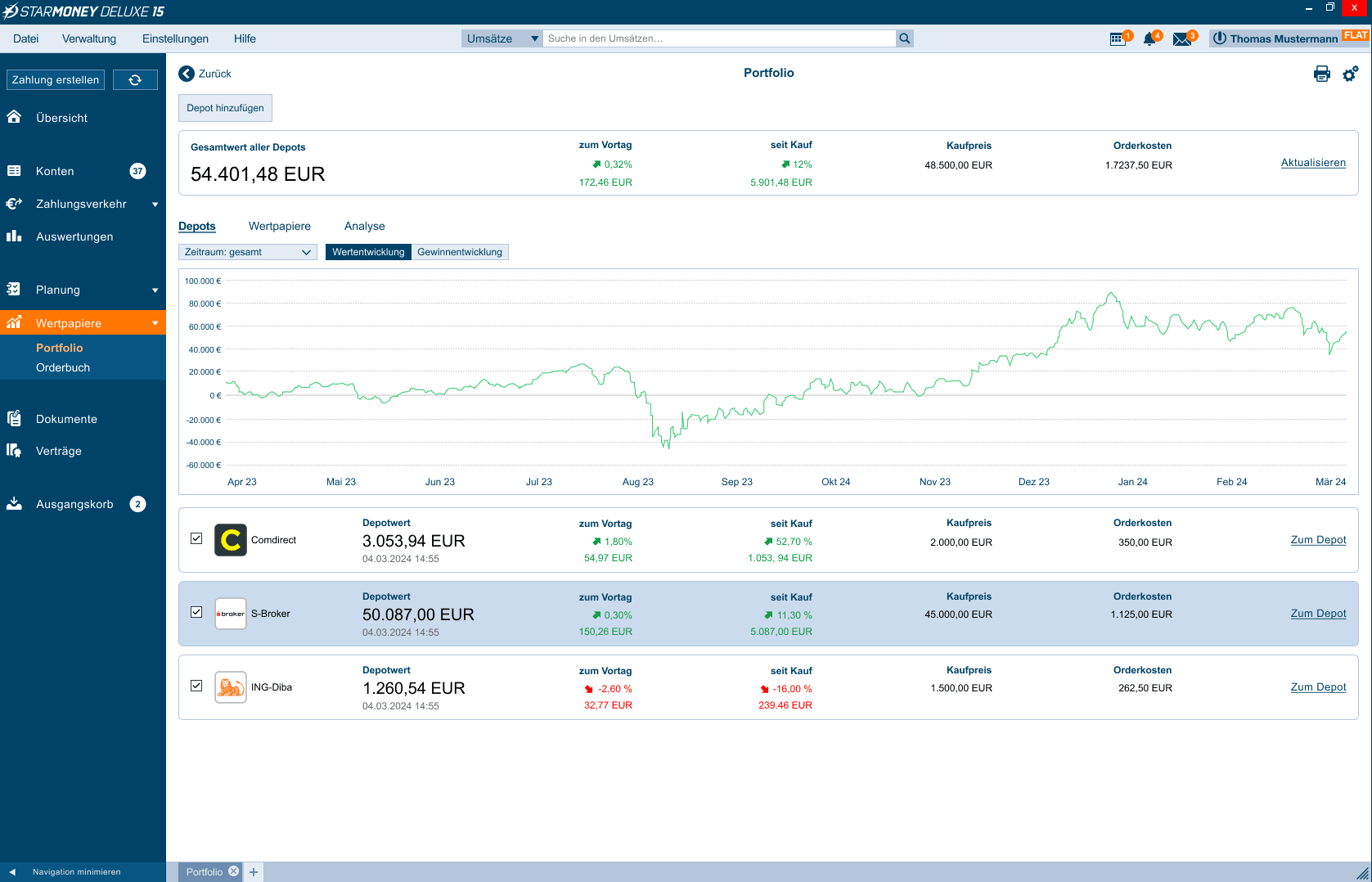This screenshot has width=1372, height=882.
Task: Click the search magnifier icon
Action: tap(905, 38)
